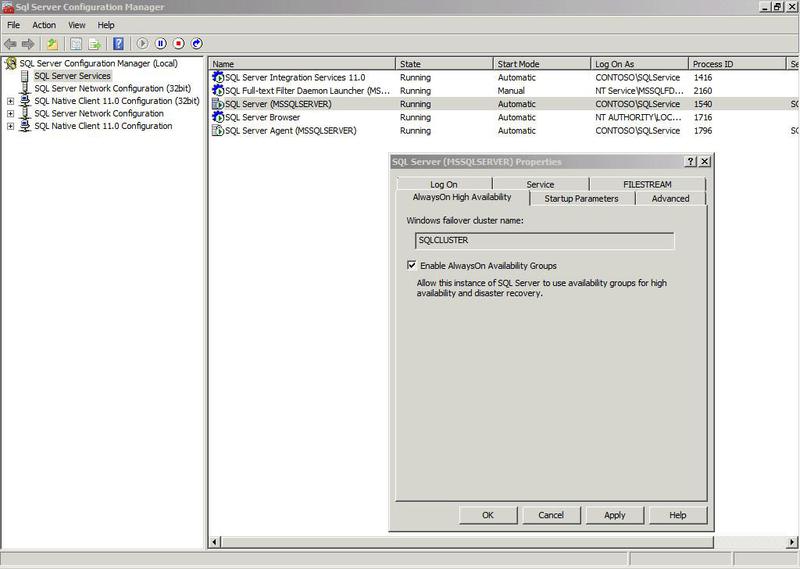Open the Help menu
Screen dimensions: 800x569
coord(106,25)
